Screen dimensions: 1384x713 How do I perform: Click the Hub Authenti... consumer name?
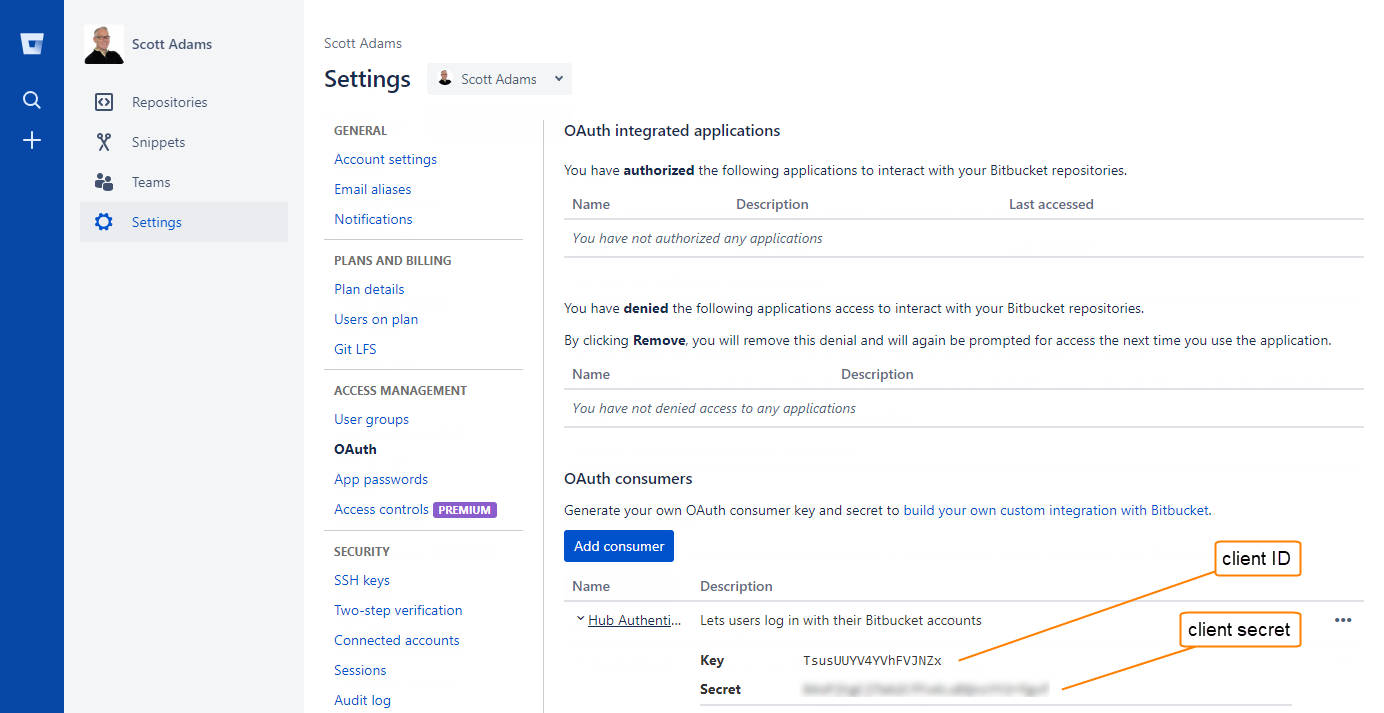click(634, 620)
